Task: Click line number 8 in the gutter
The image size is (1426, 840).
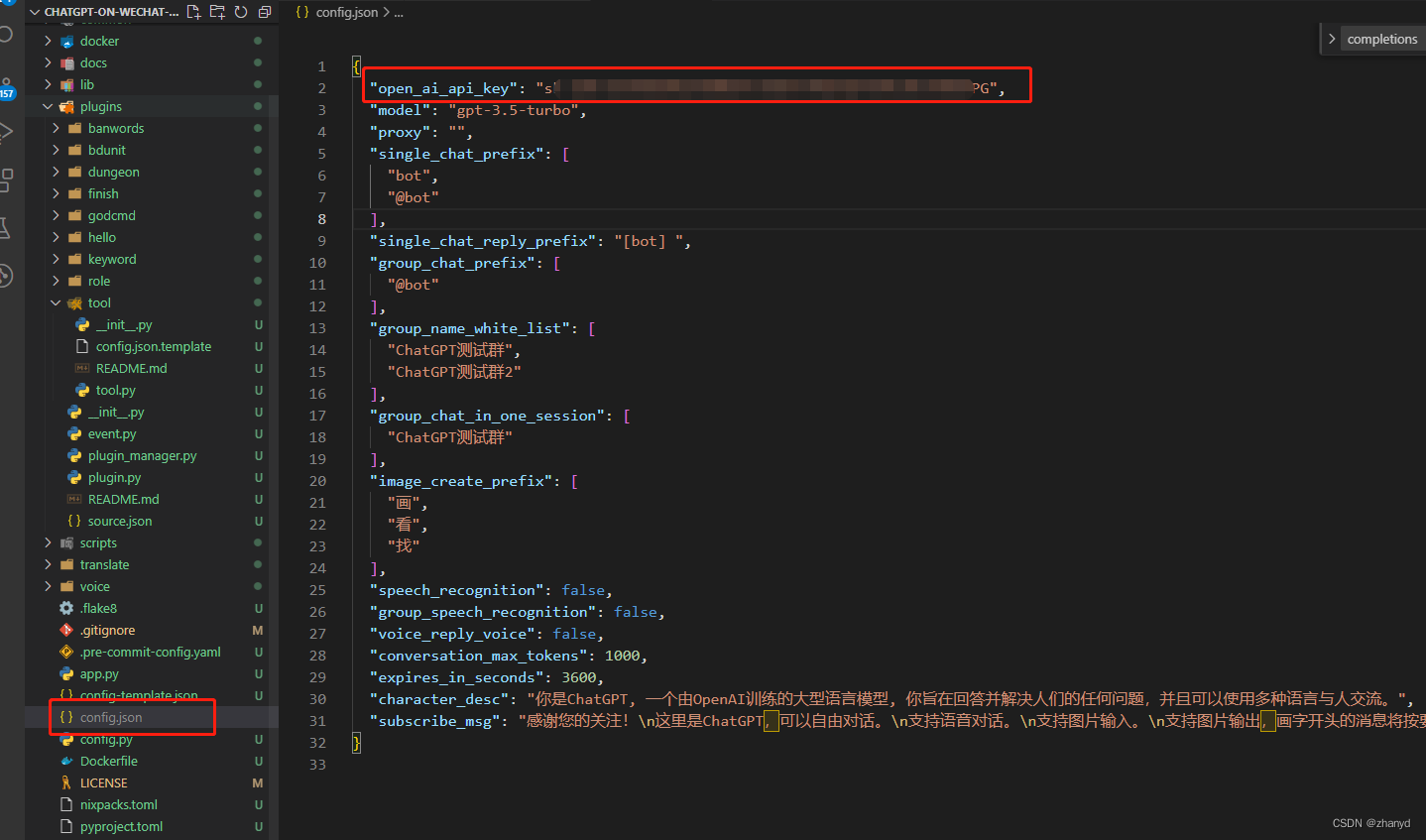Action: click(321, 219)
